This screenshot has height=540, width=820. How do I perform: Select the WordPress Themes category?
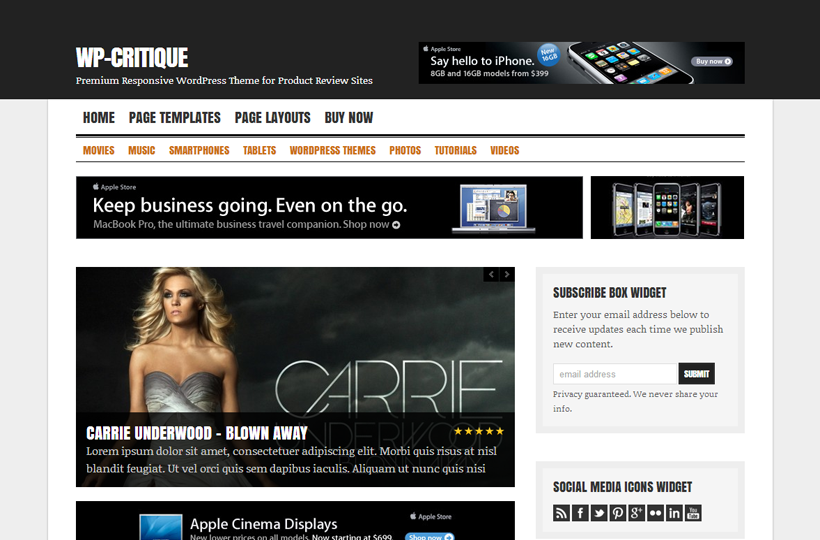[333, 151]
